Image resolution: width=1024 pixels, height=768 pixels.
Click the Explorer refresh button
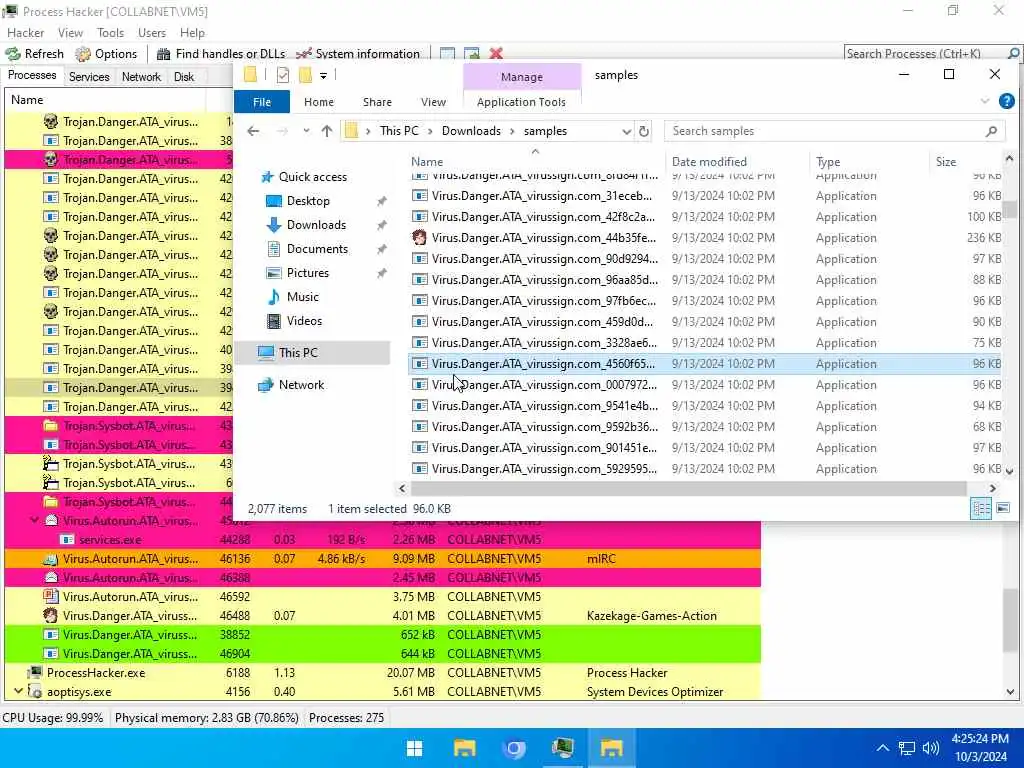tap(644, 131)
